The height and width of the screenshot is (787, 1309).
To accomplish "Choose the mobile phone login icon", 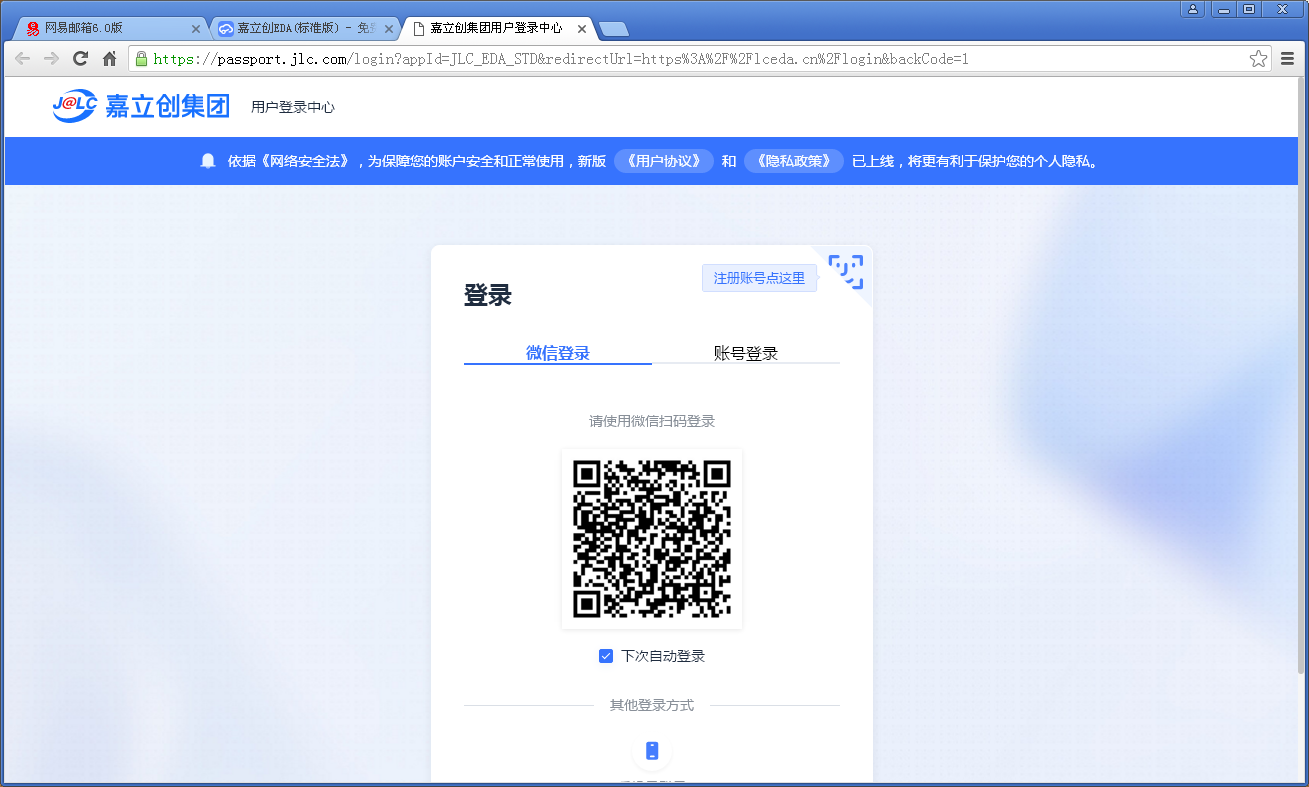I will [x=652, y=751].
